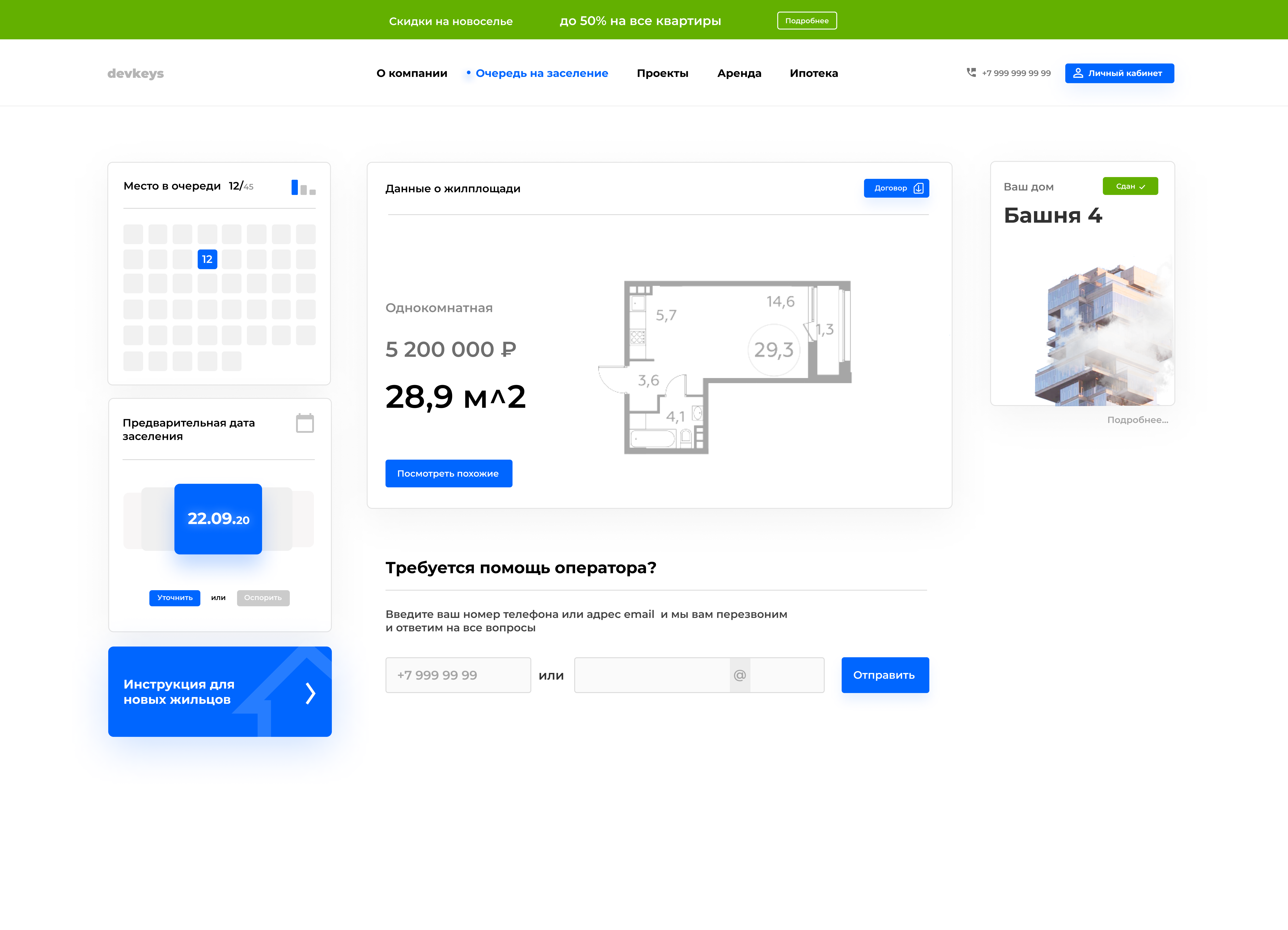This screenshot has height=930, width=1288.
Task: Open Личный кабинет button
Action: click(x=1119, y=73)
